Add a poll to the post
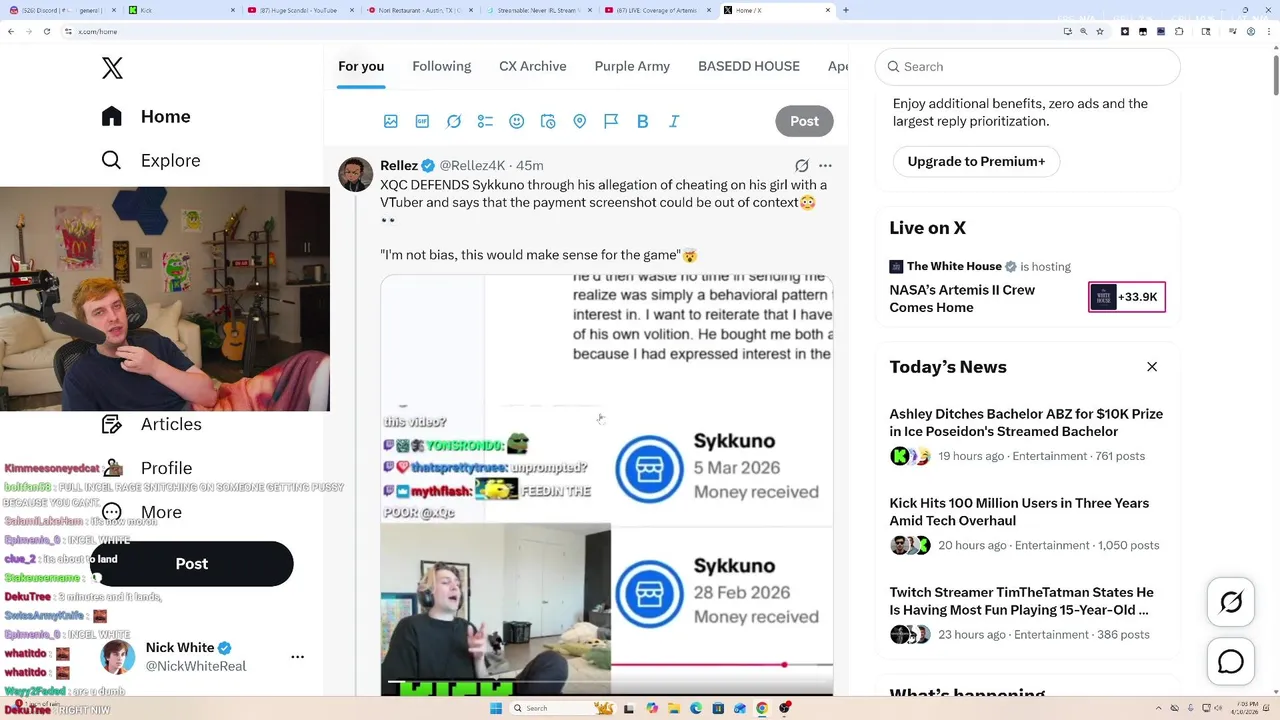The image size is (1280, 720). pos(485,121)
